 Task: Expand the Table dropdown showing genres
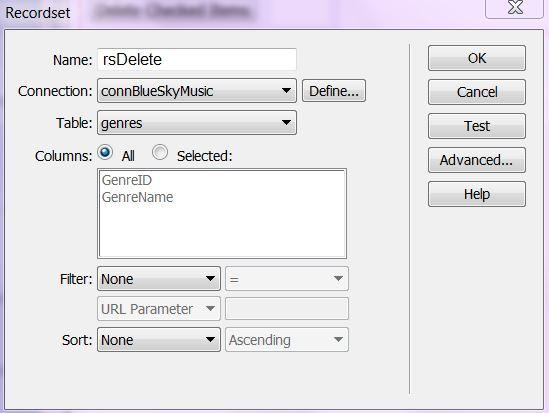197,123
